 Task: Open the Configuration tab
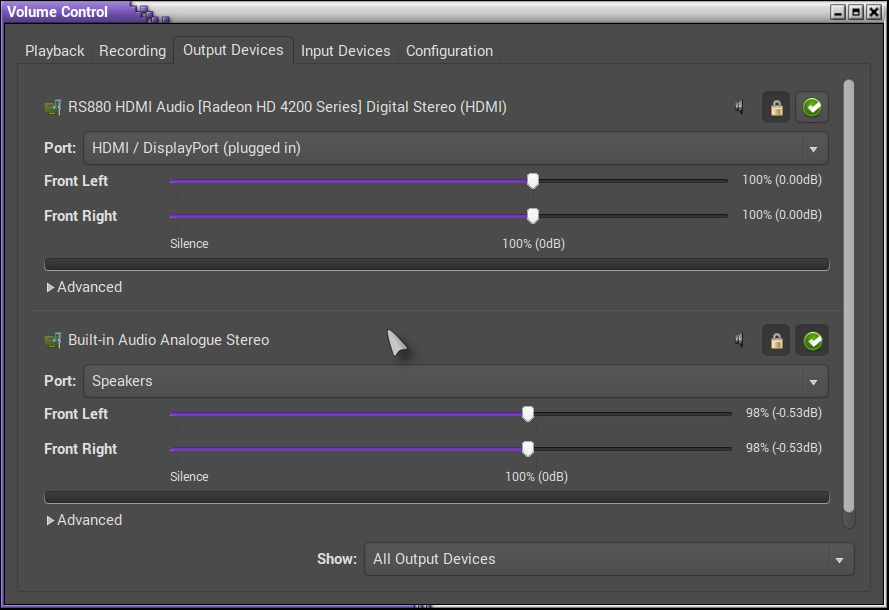pyautogui.click(x=449, y=51)
